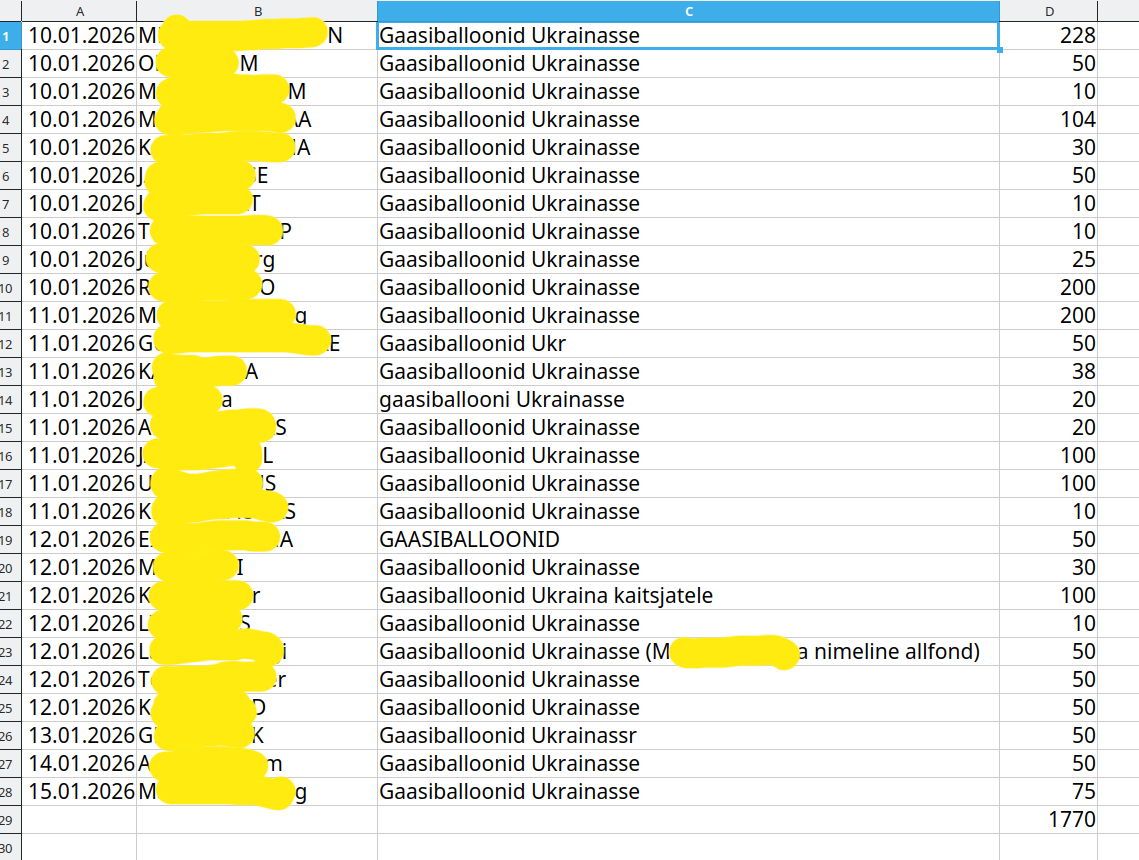This screenshot has width=1139, height=860.
Task: Select cell containing amount 228
Action: [1048, 36]
